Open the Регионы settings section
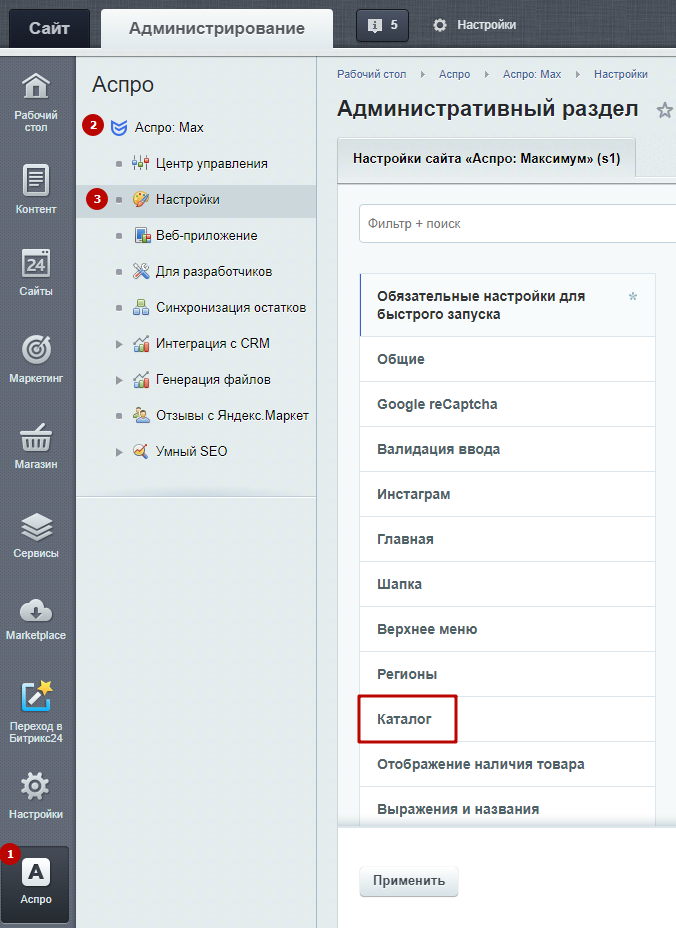 (x=507, y=674)
